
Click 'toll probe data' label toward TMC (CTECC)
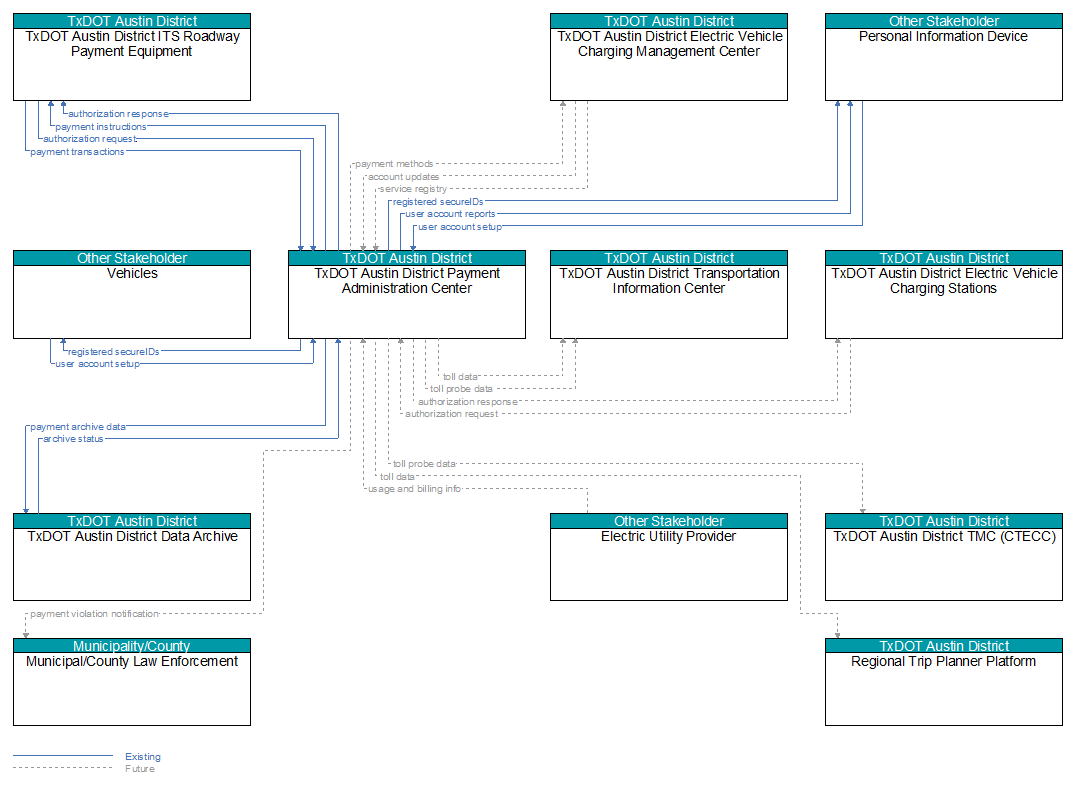(424, 464)
